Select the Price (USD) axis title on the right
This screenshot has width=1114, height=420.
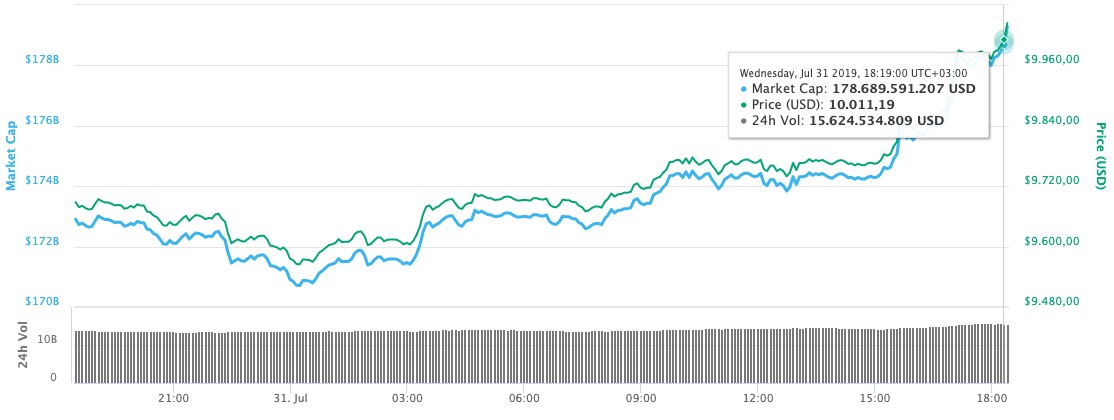click(x=1101, y=156)
